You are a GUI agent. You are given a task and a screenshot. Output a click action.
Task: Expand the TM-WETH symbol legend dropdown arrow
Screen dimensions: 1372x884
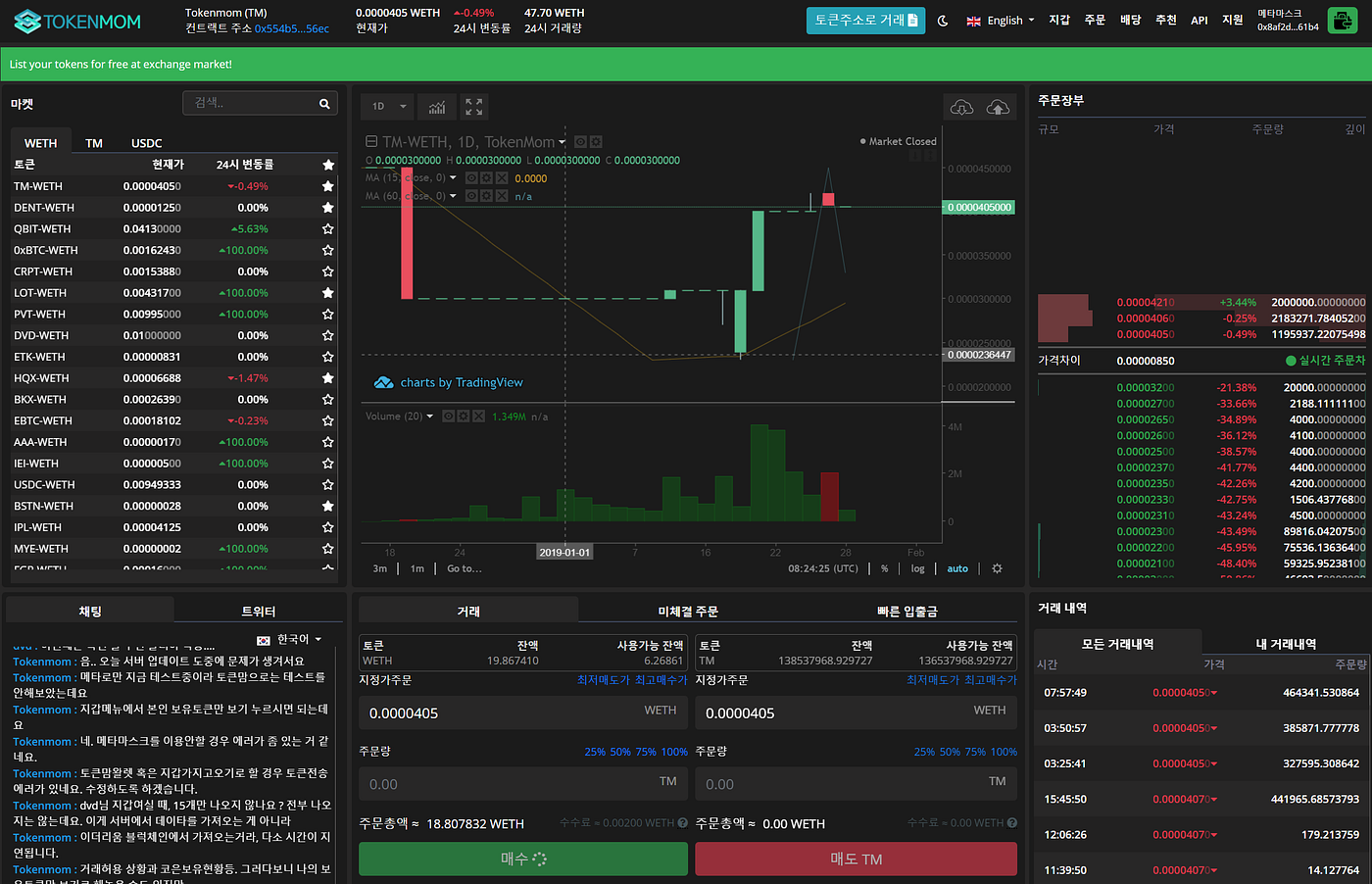click(563, 143)
